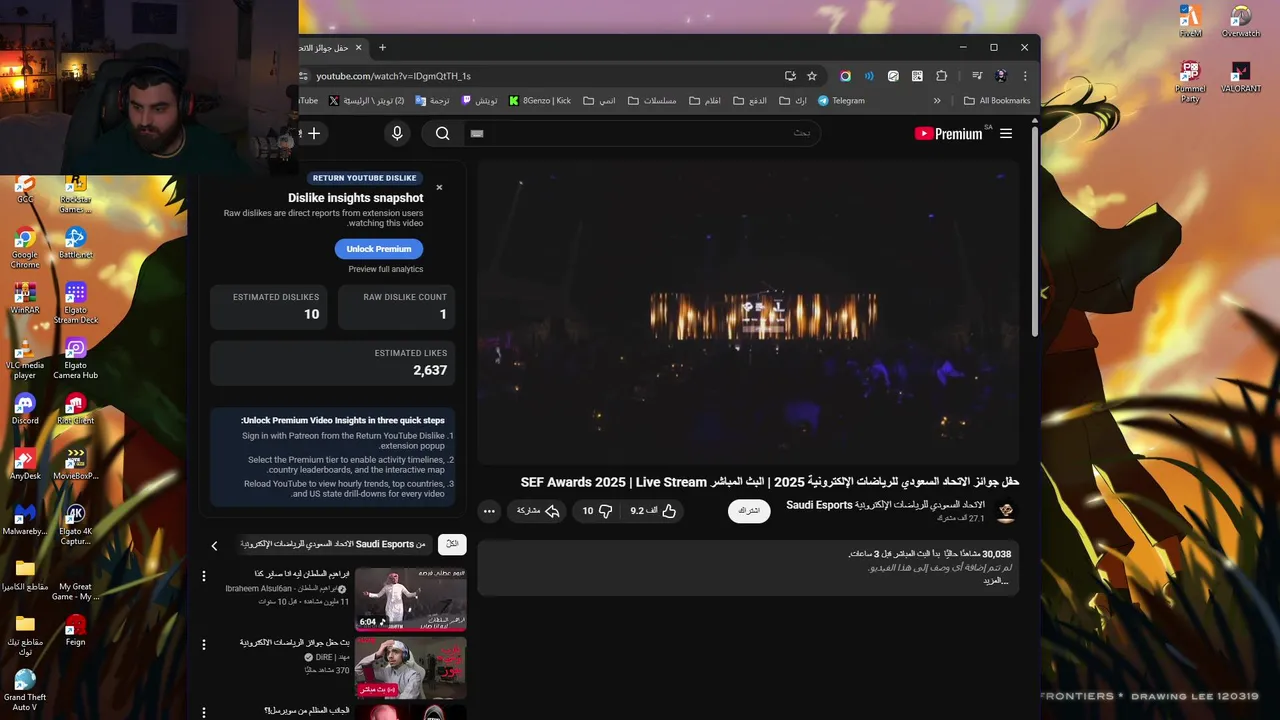Select the VALORANT desktop icon
The image size is (1280, 720).
1240,78
